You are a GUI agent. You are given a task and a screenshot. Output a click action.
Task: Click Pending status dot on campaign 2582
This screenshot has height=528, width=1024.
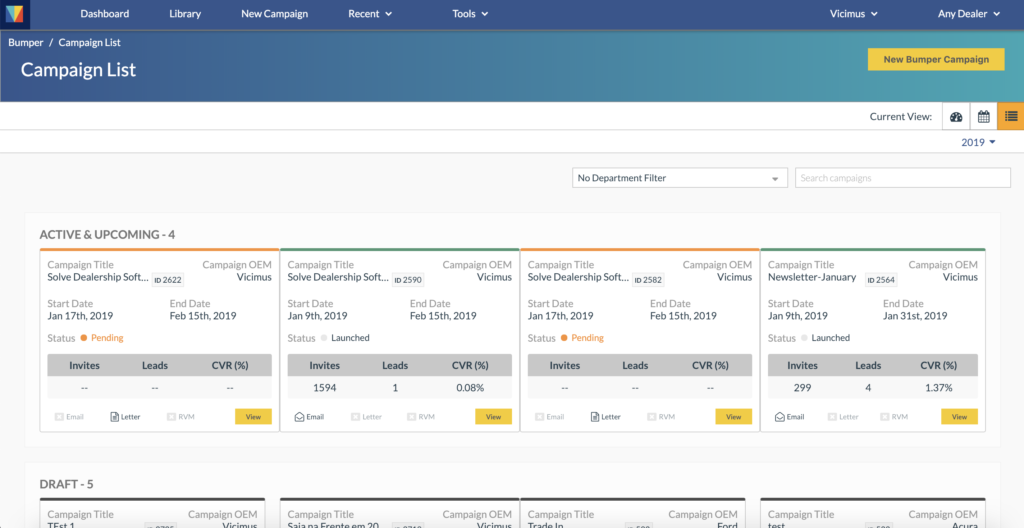[x=564, y=338]
